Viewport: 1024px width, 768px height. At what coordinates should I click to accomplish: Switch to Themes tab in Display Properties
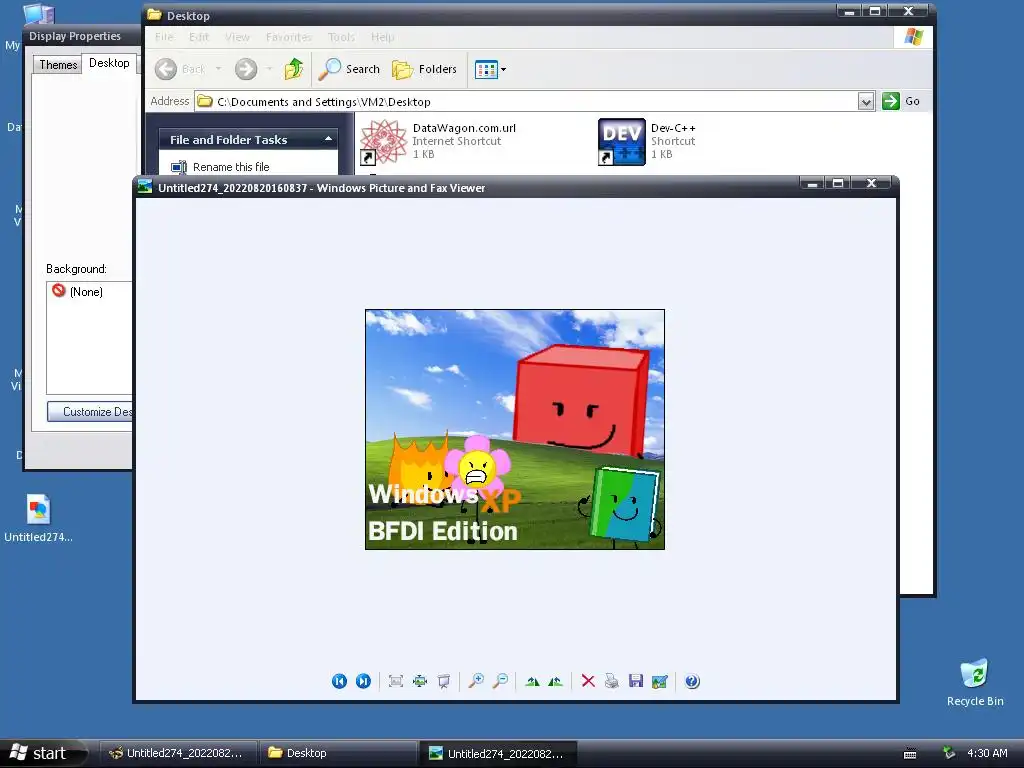(58, 64)
